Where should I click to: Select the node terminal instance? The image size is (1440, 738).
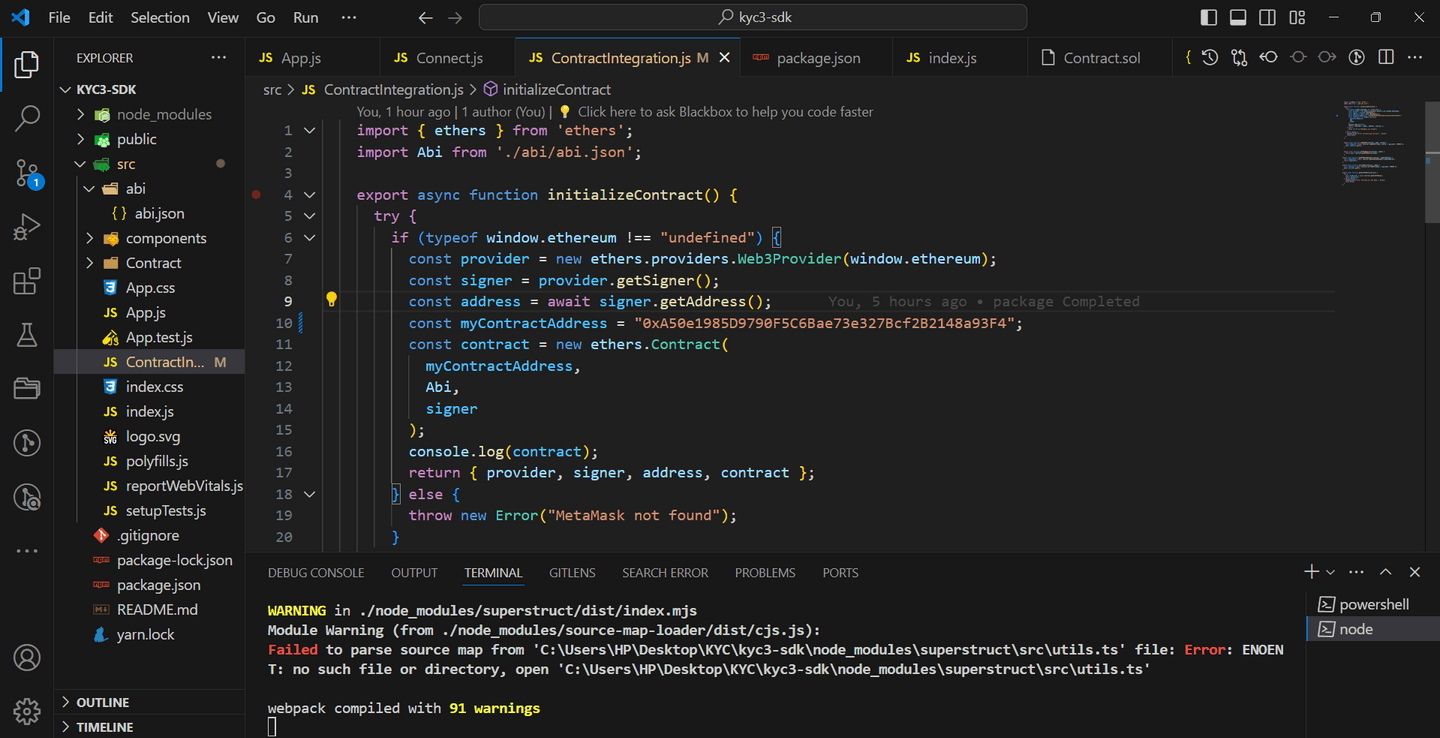pos(1373,629)
